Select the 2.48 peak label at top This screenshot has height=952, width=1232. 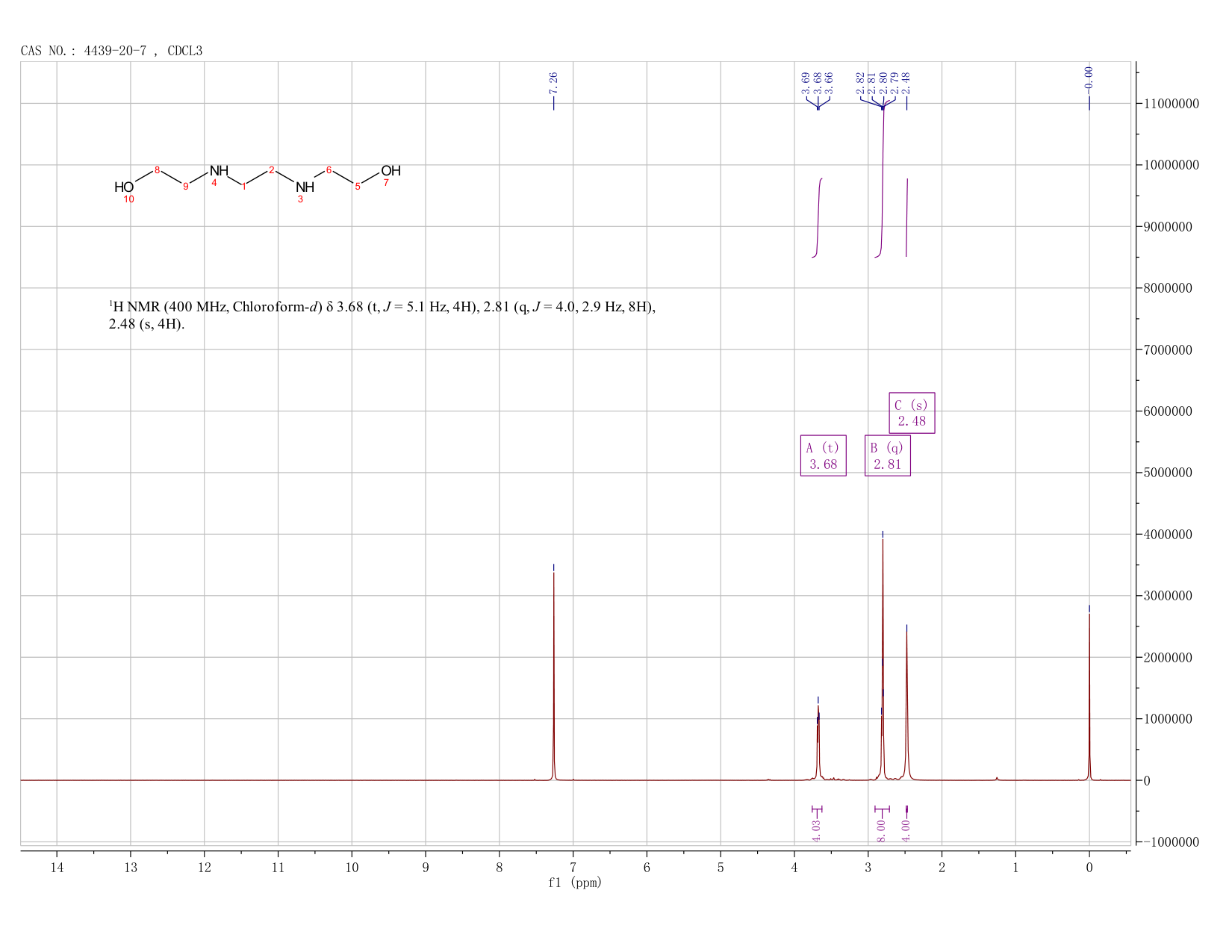pyautogui.click(x=906, y=83)
